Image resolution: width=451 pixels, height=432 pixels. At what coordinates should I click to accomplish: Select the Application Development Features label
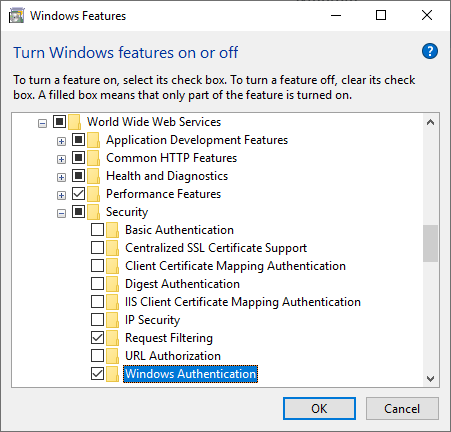[x=197, y=140]
